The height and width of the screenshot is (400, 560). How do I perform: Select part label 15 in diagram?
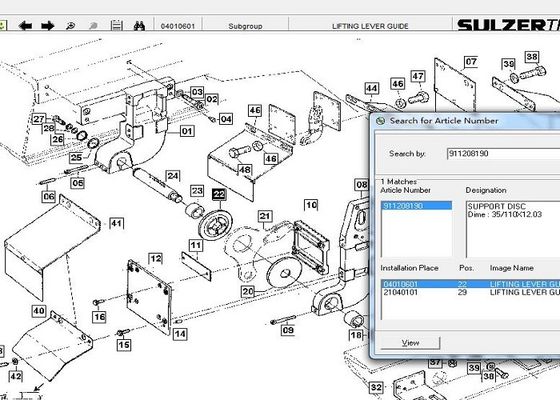[124, 345]
